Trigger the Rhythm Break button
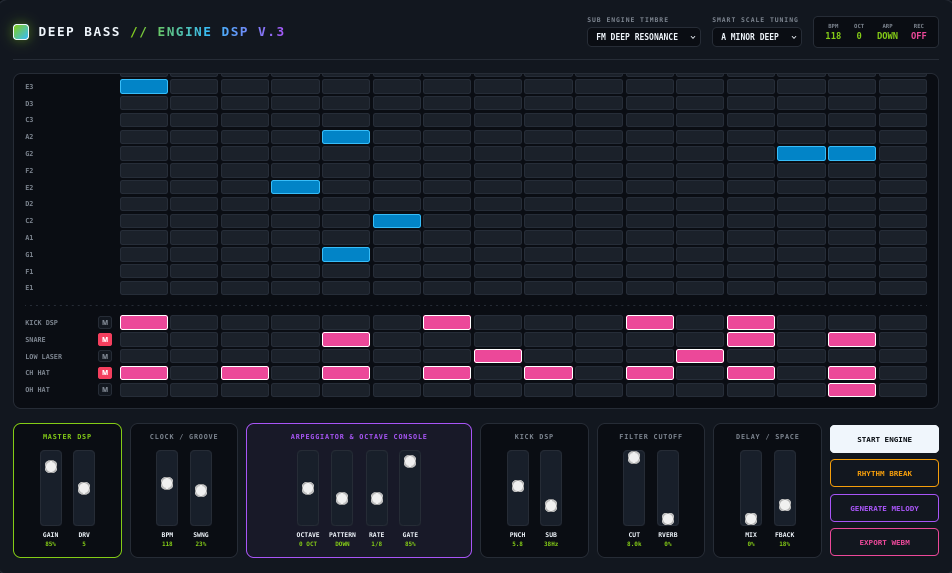952x573 pixels. coord(884,473)
